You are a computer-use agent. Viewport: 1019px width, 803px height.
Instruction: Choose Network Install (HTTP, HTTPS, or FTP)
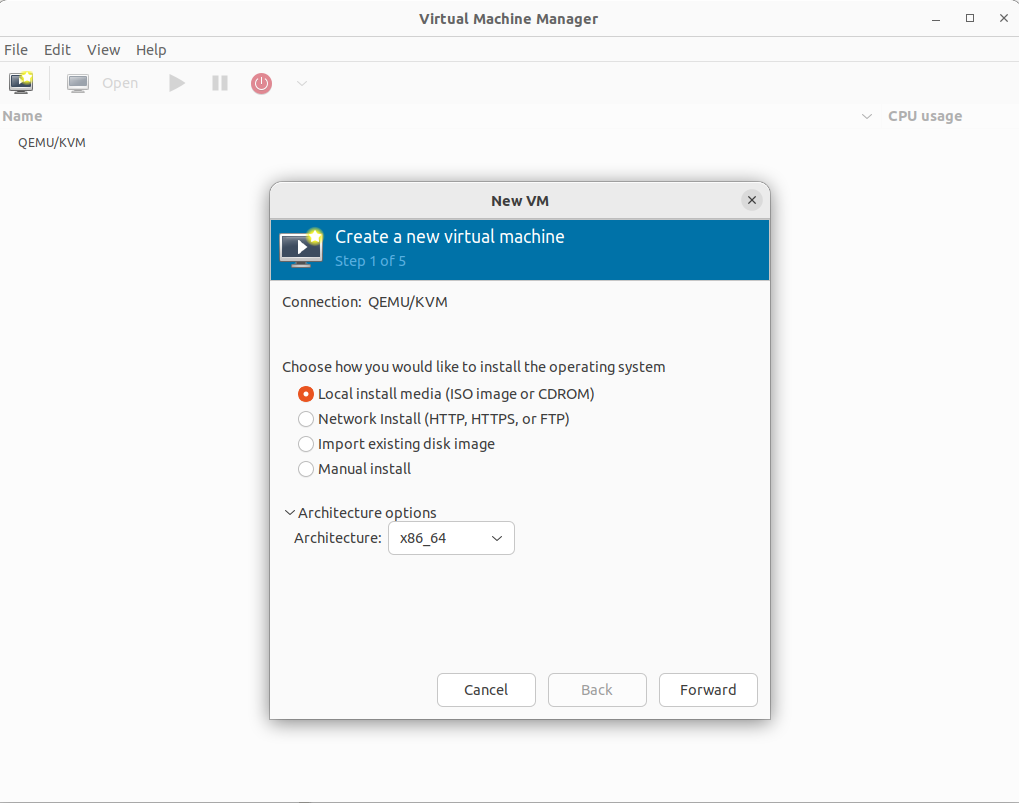tap(306, 419)
